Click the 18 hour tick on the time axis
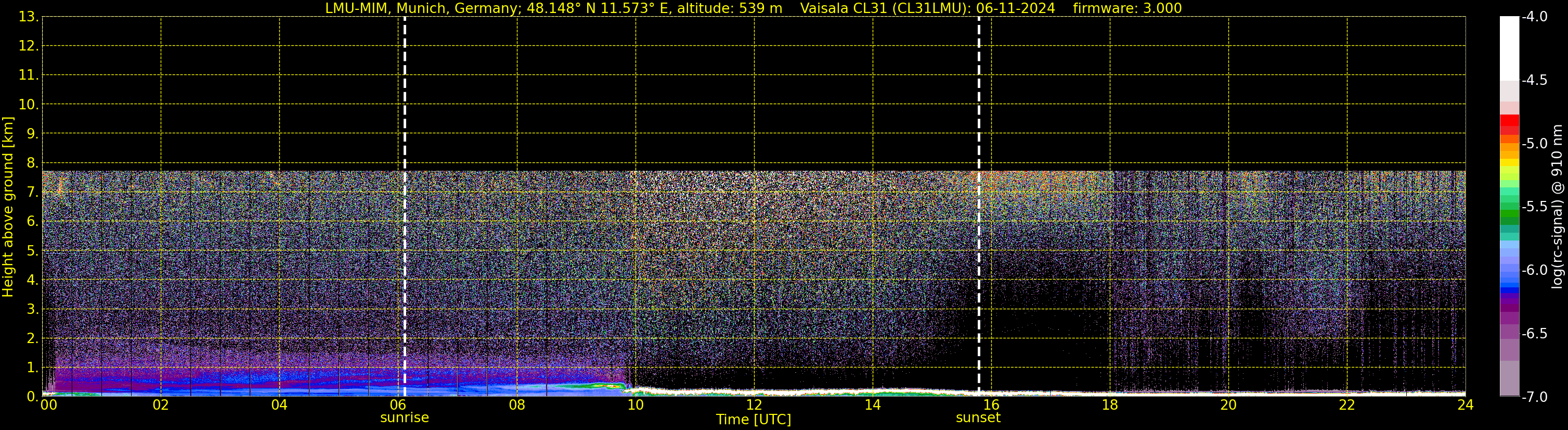Viewport: 1568px width, 430px height. pos(1110,405)
